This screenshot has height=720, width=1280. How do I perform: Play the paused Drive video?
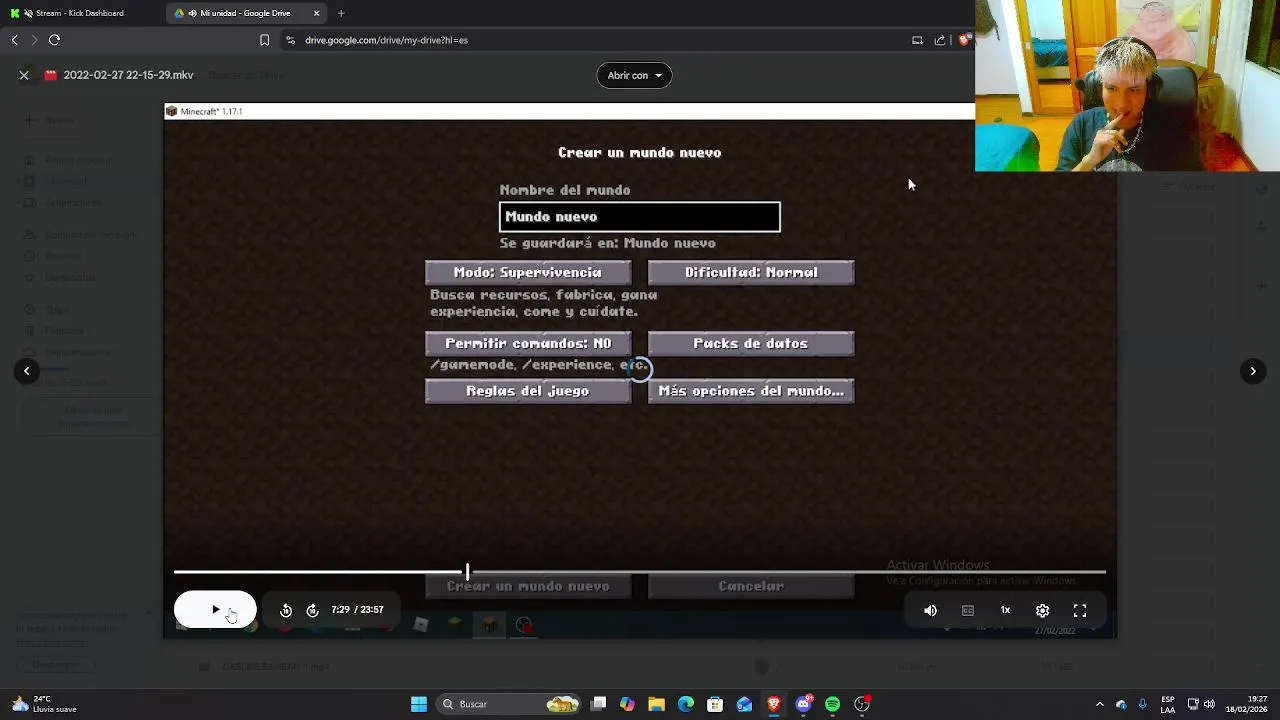[215, 610]
